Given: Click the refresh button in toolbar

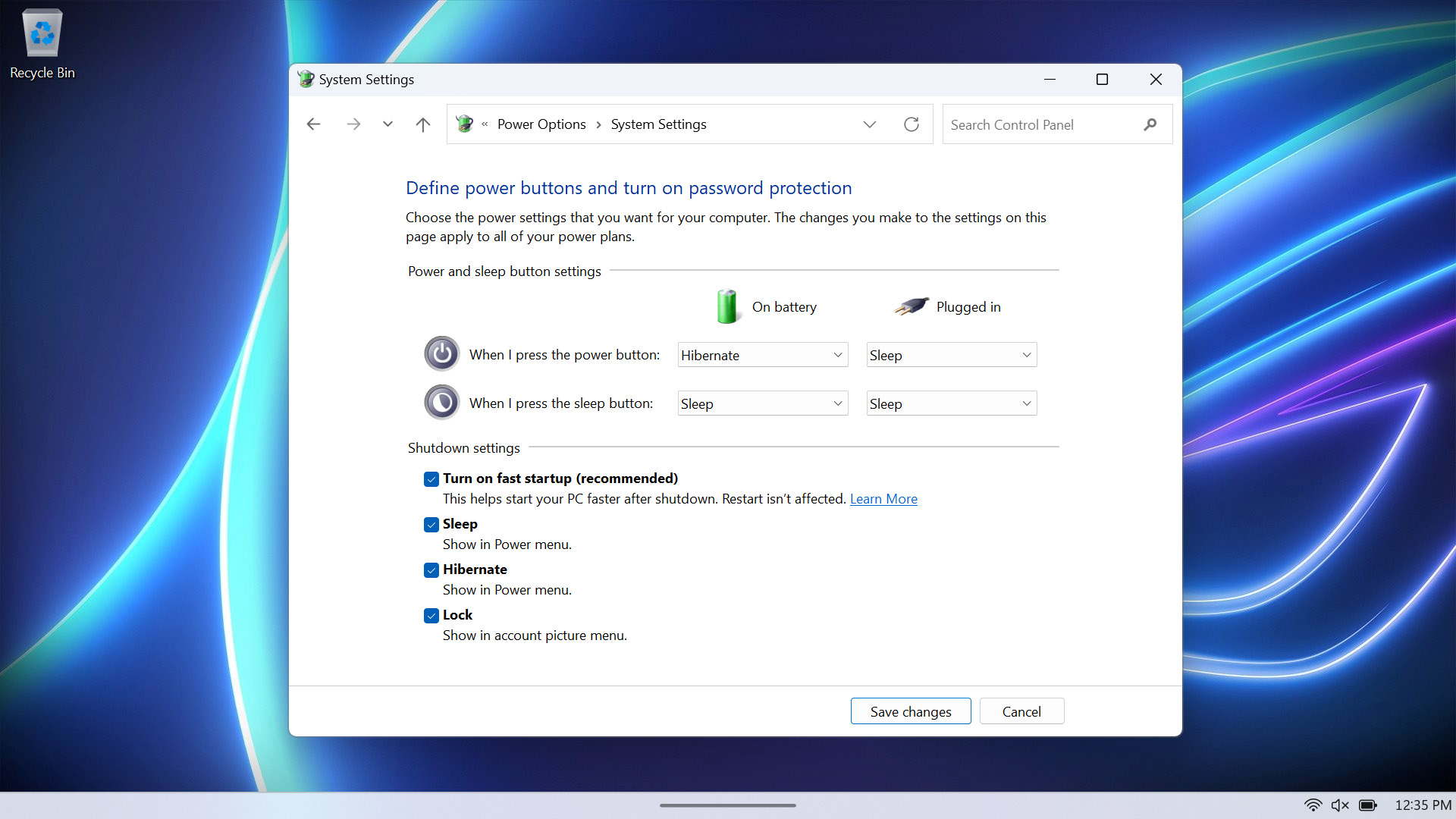Looking at the screenshot, I should pos(911,124).
